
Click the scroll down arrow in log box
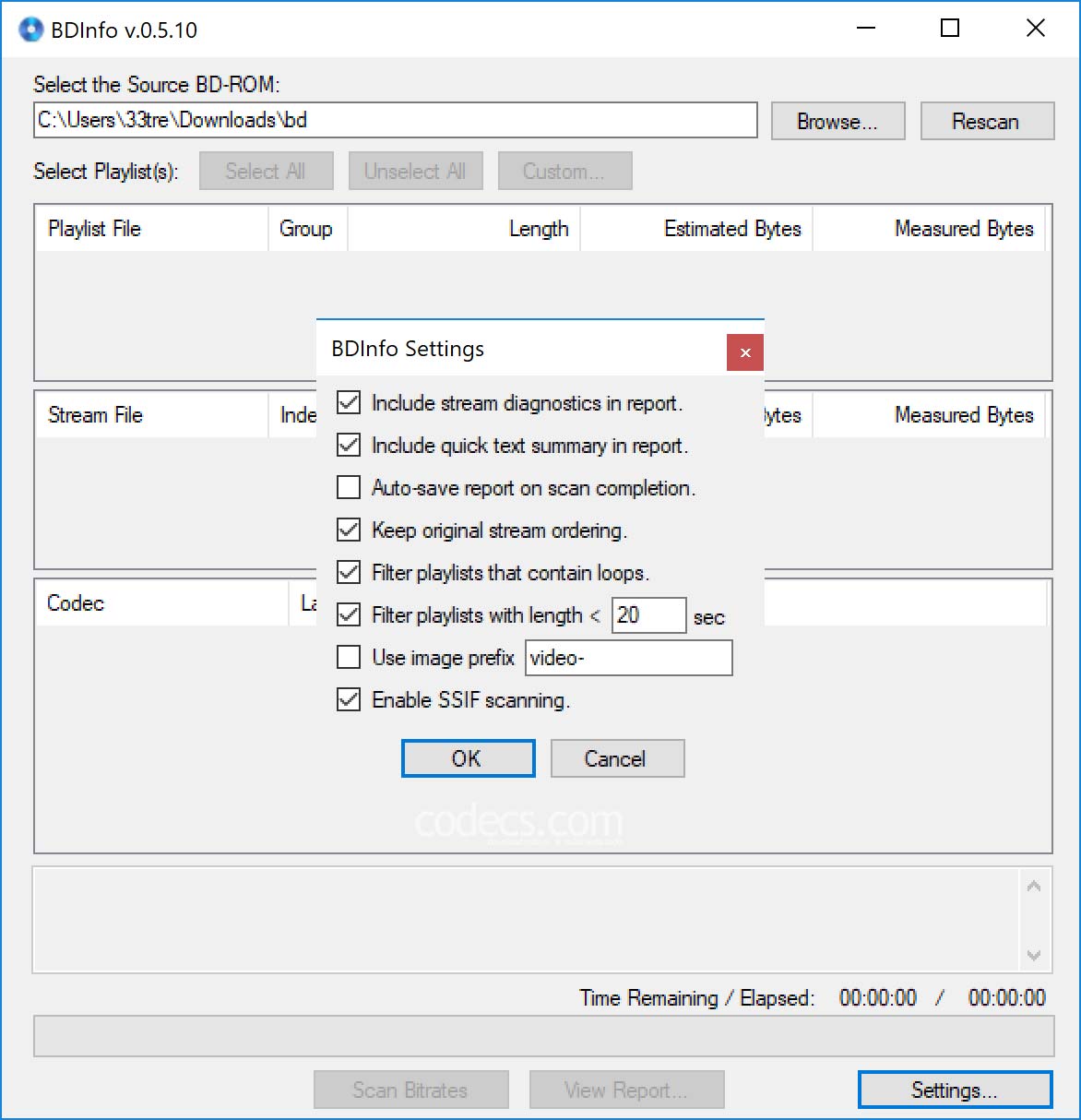click(x=1034, y=955)
